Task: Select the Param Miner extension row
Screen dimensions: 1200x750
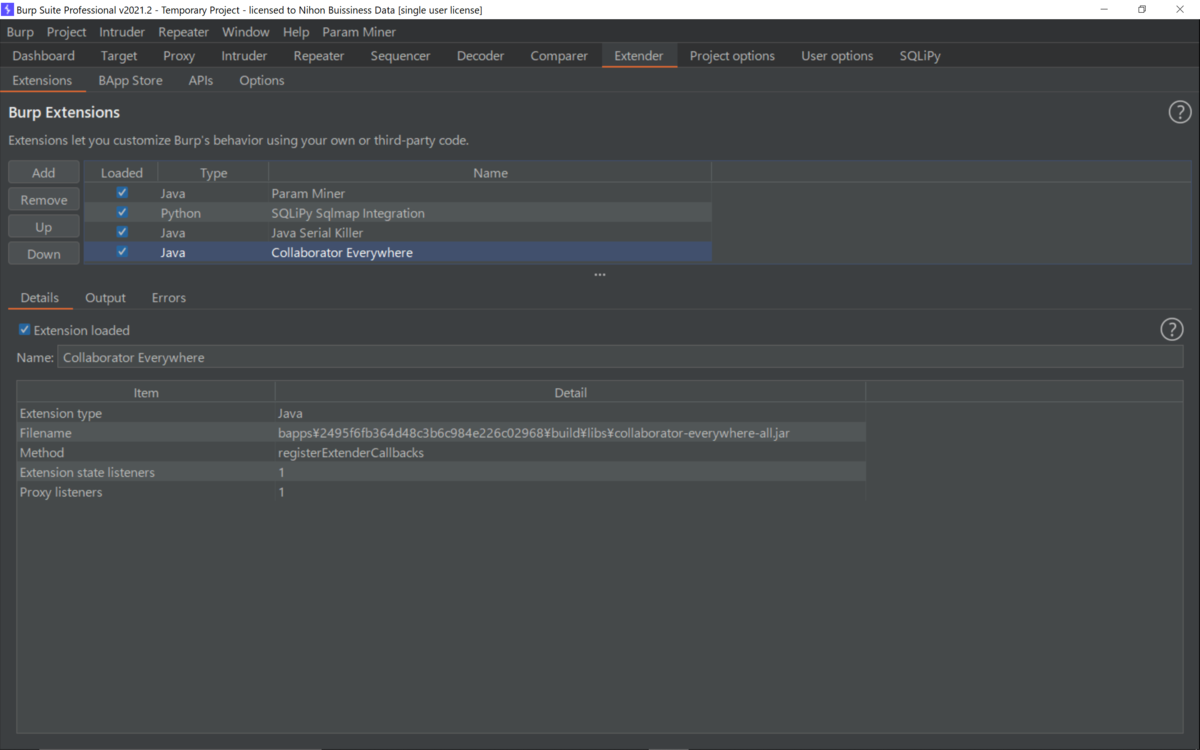Action: pyautogui.click(x=398, y=193)
